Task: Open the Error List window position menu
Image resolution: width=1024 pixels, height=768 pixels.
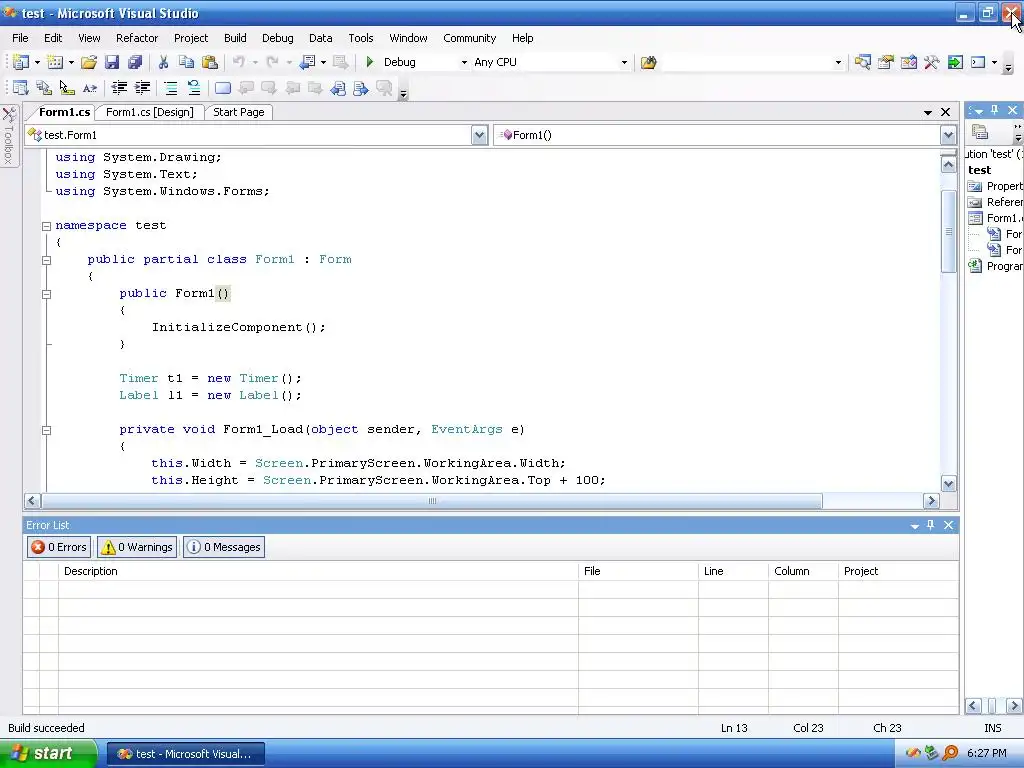Action: pyautogui.click(x=914, y=526)
